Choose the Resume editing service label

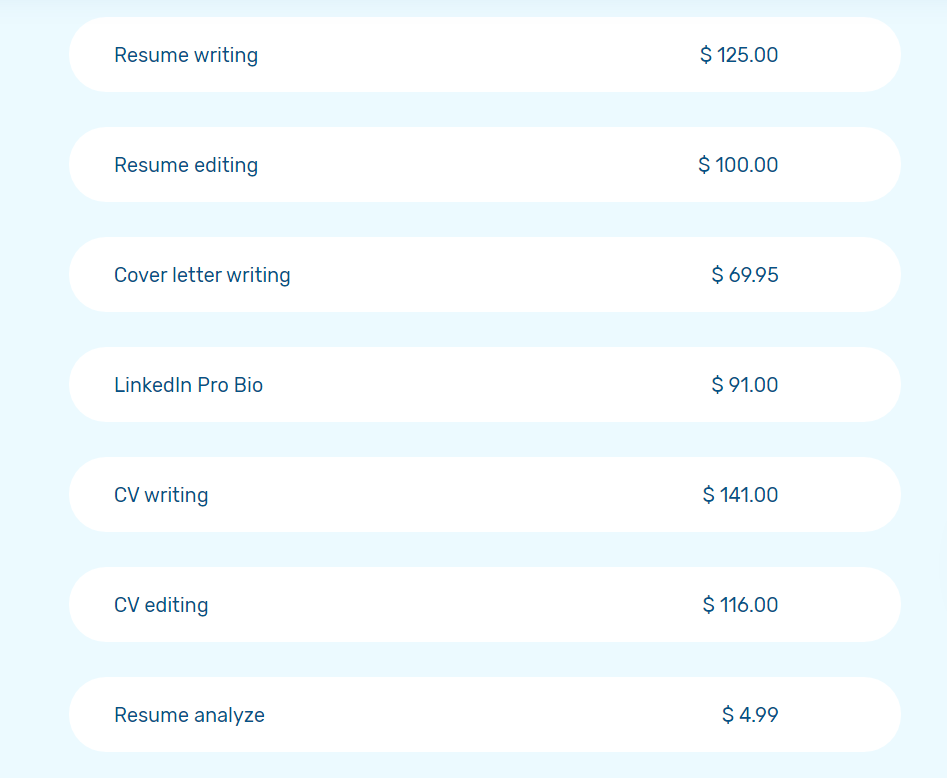pos(186,165)
